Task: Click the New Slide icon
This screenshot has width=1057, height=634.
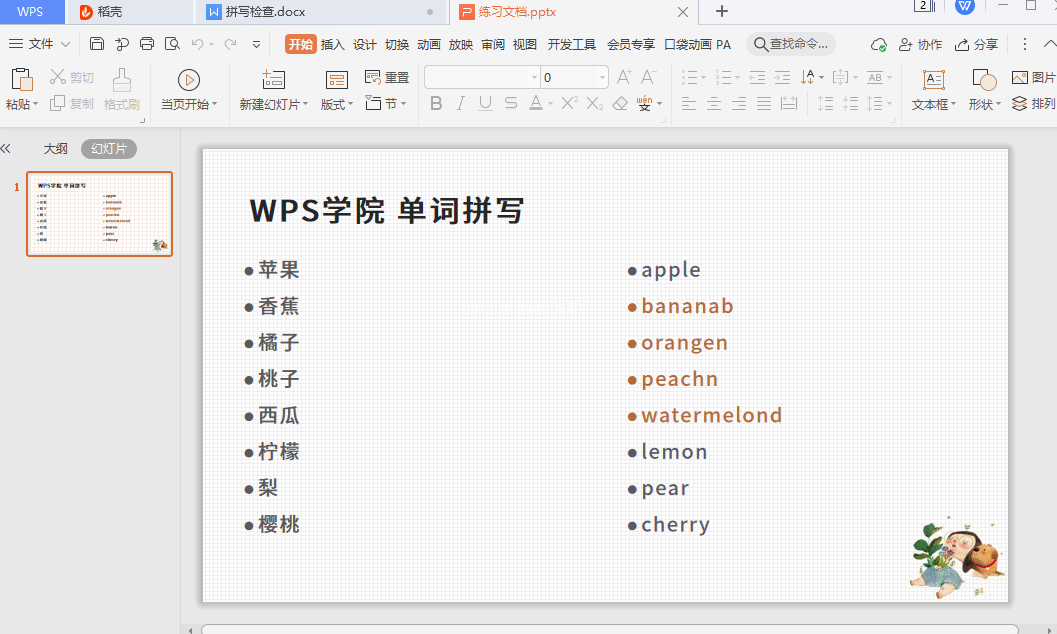Action: pyautogui.click(x=273, y=80)
